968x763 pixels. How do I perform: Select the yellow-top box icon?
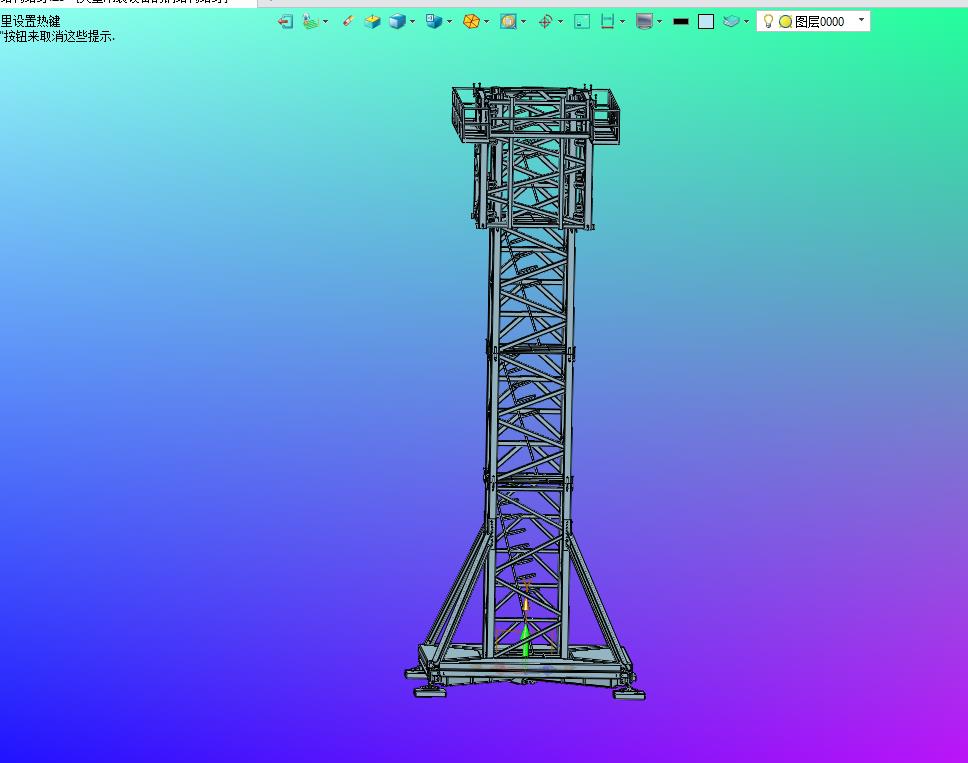tap(372, 21)
